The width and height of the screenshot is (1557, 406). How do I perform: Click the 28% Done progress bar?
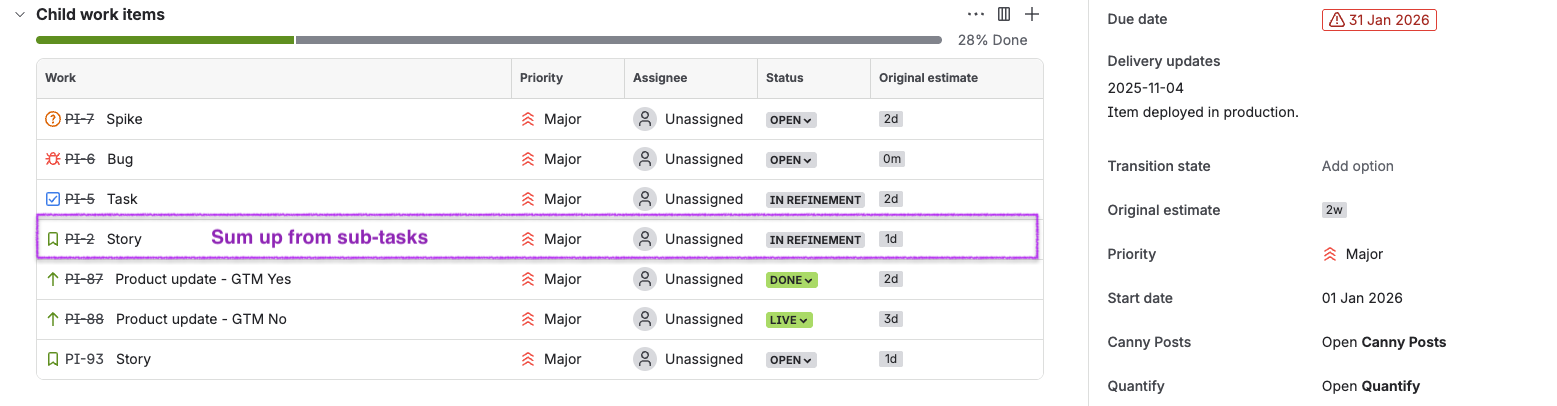coord(489,40)
